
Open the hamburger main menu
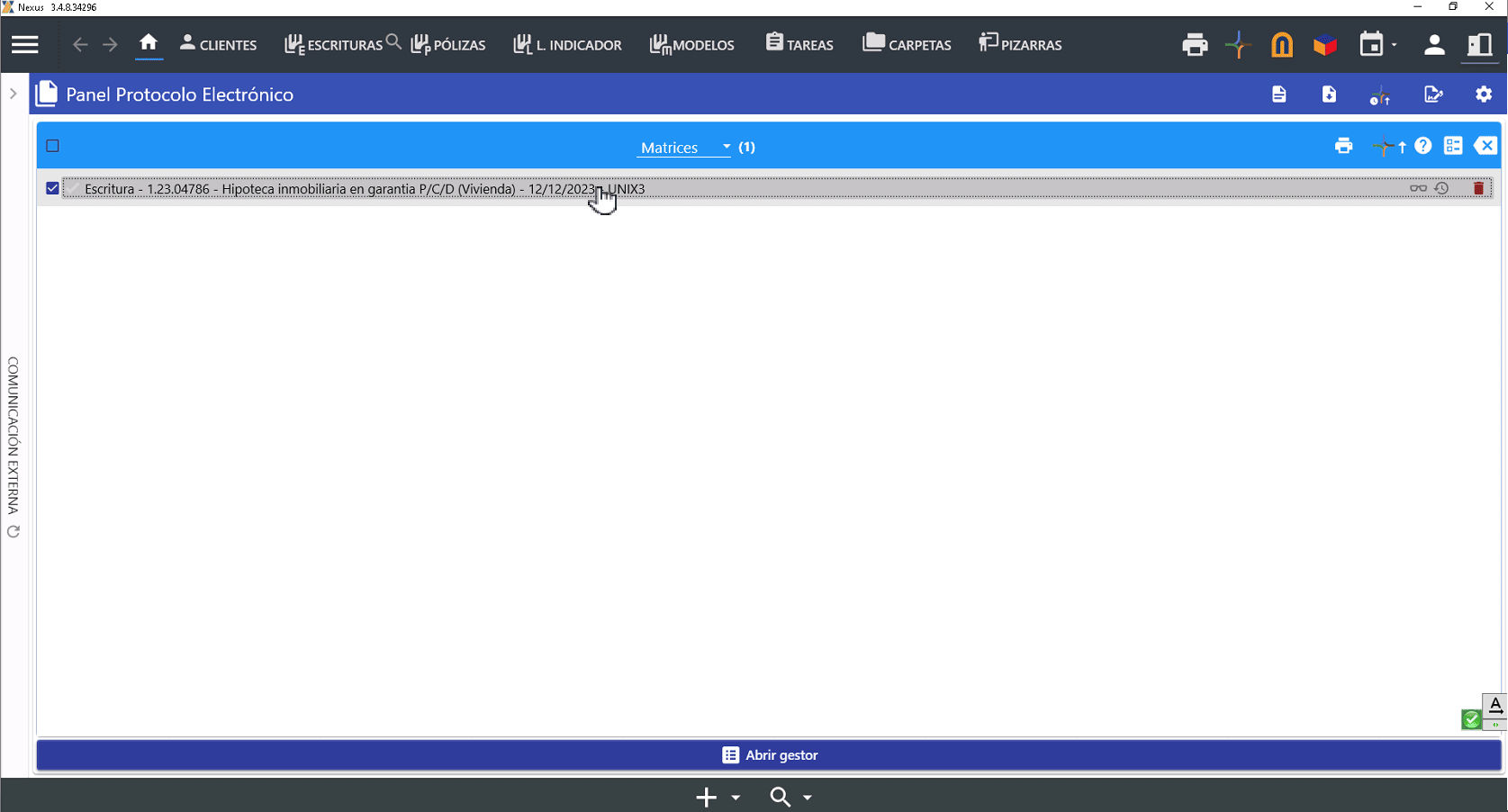tap(25, 44)
